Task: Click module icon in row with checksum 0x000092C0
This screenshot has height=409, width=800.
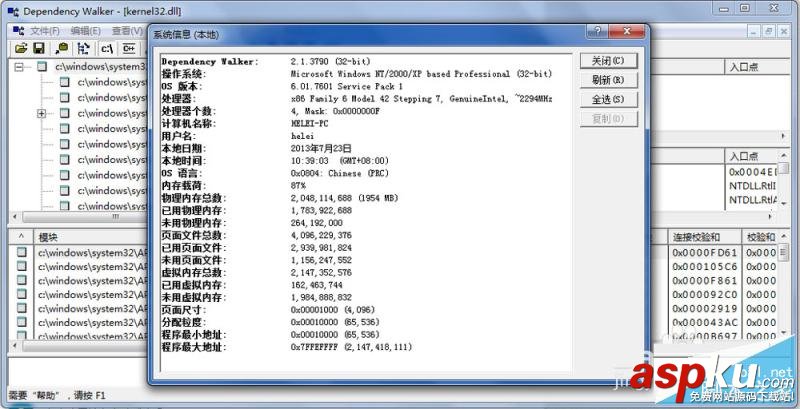Action: click(21, 294)
